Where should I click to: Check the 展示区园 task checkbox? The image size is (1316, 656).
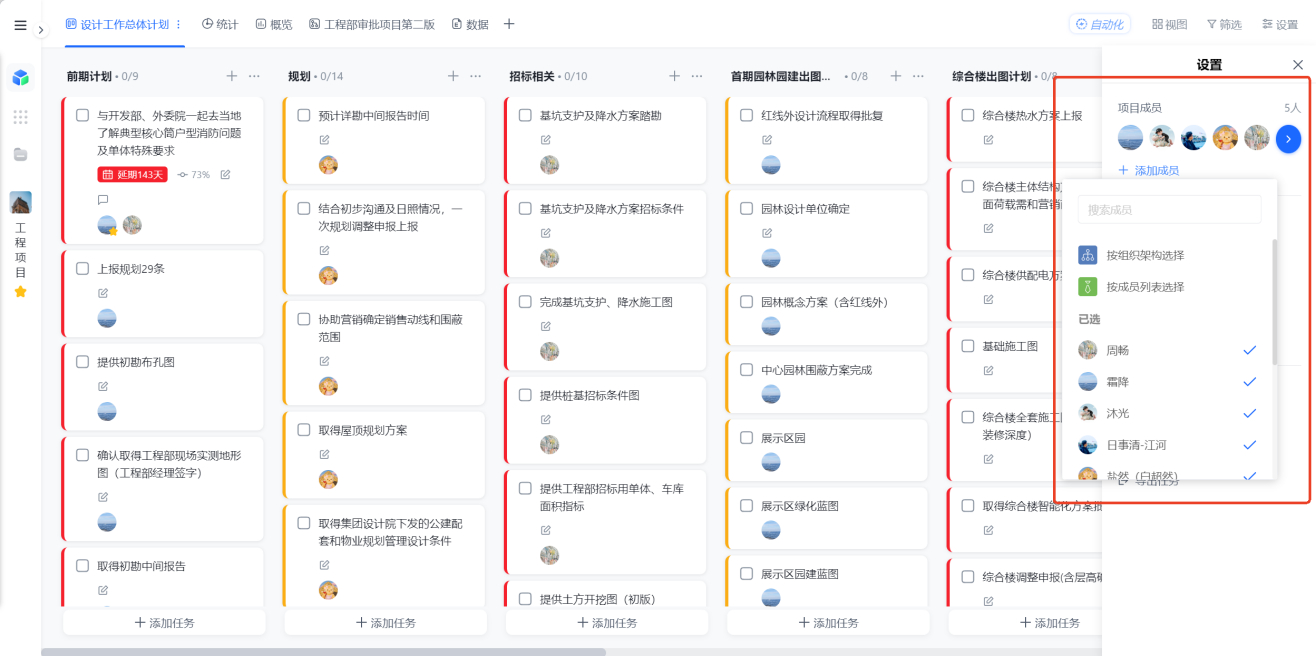pyautogui.click(x=747, y=438)
